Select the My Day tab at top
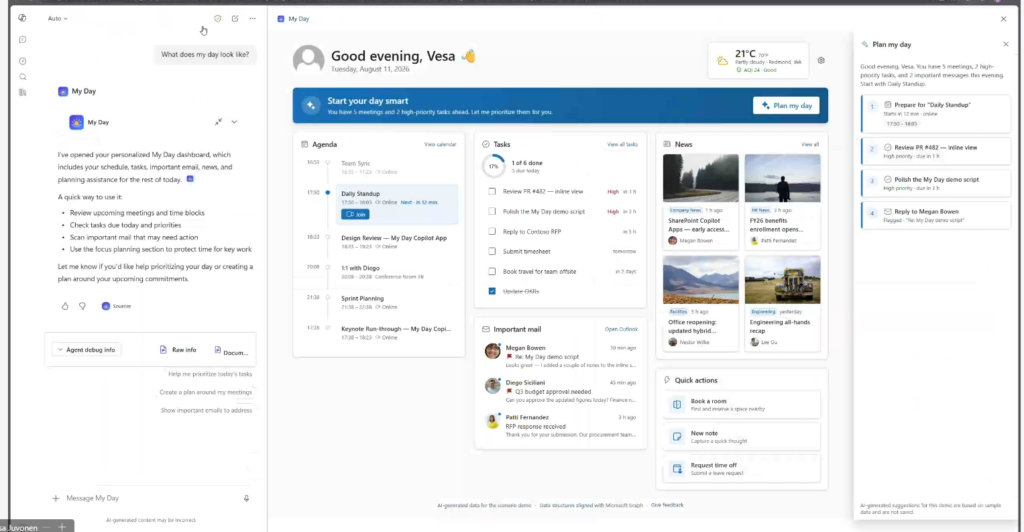The image size is (1024, 532). click(x=293, y=19)
